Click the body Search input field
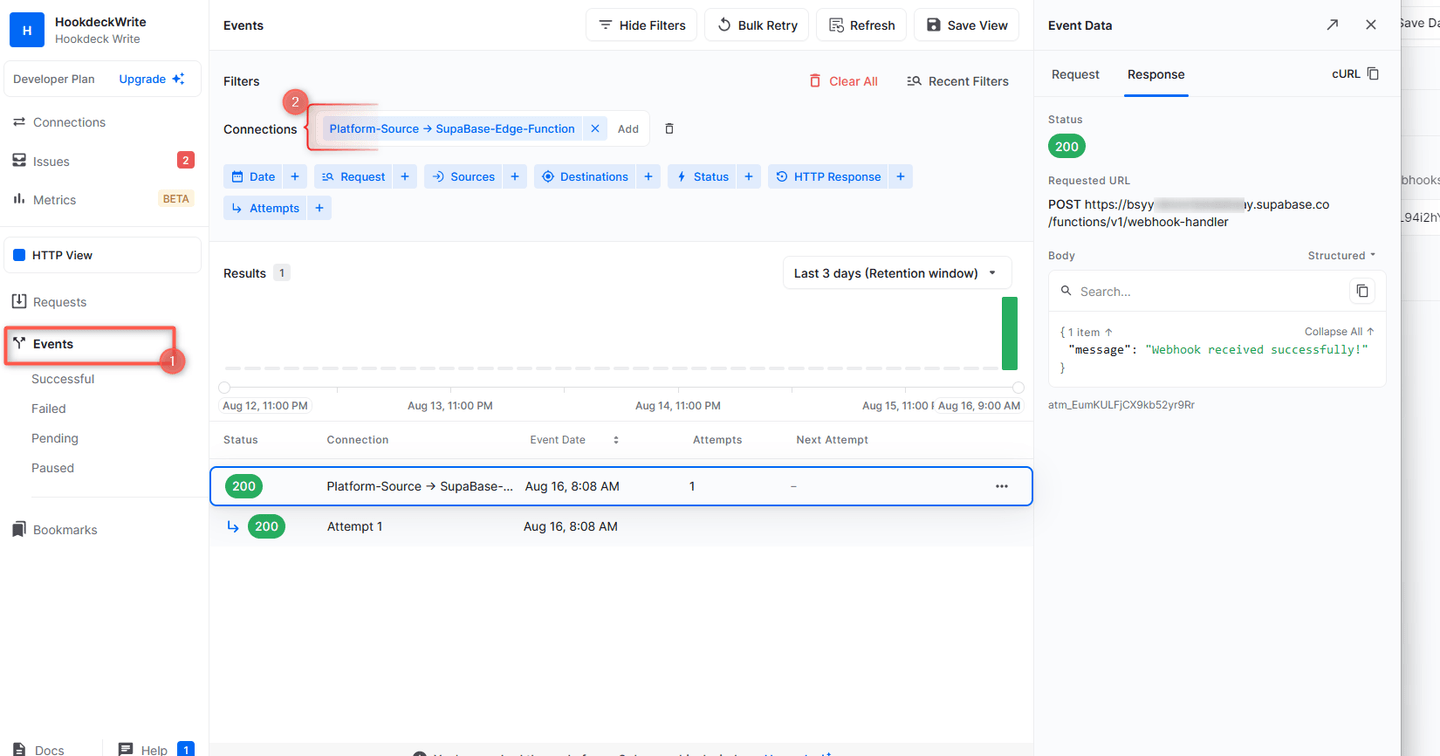1440x756 pixels. click(1205, 292)
